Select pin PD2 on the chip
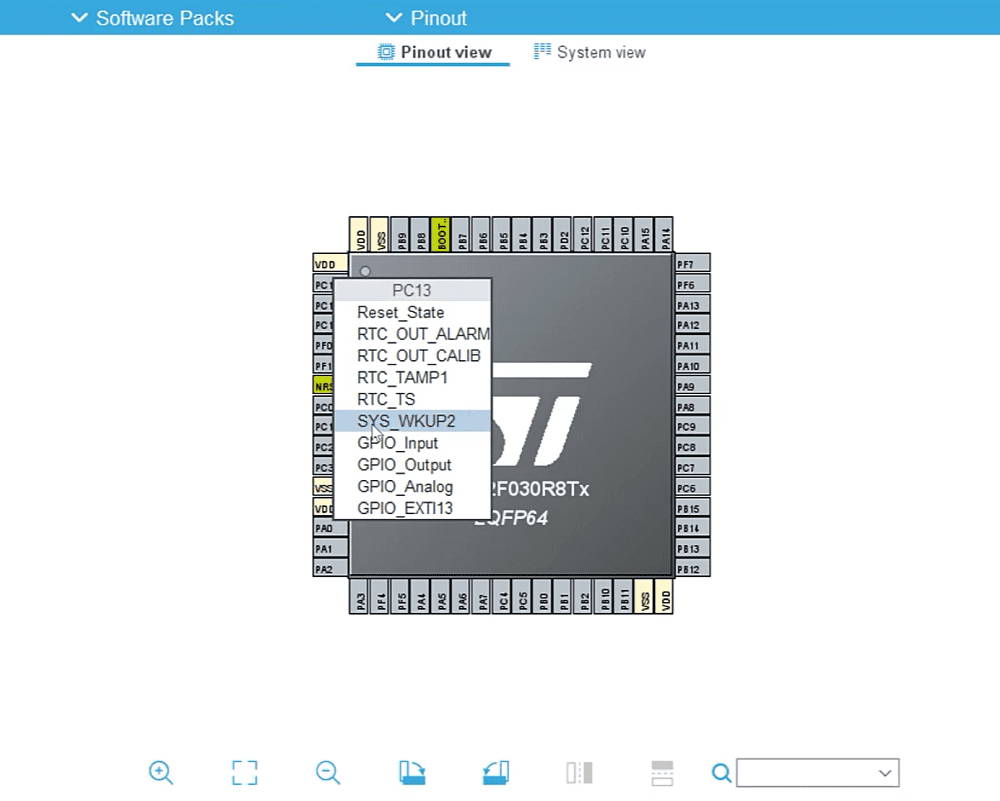1000x801 pixels. click(563, 235)
